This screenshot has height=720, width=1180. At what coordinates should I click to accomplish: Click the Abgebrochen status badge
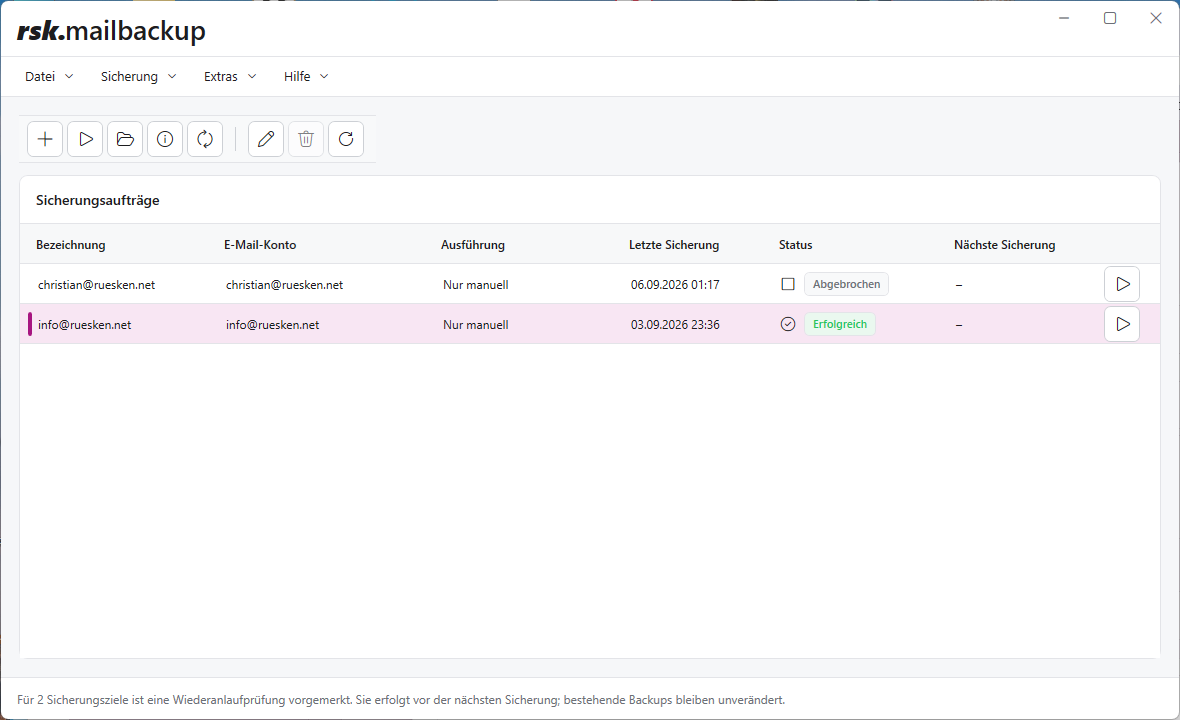[x=847, y=284]
